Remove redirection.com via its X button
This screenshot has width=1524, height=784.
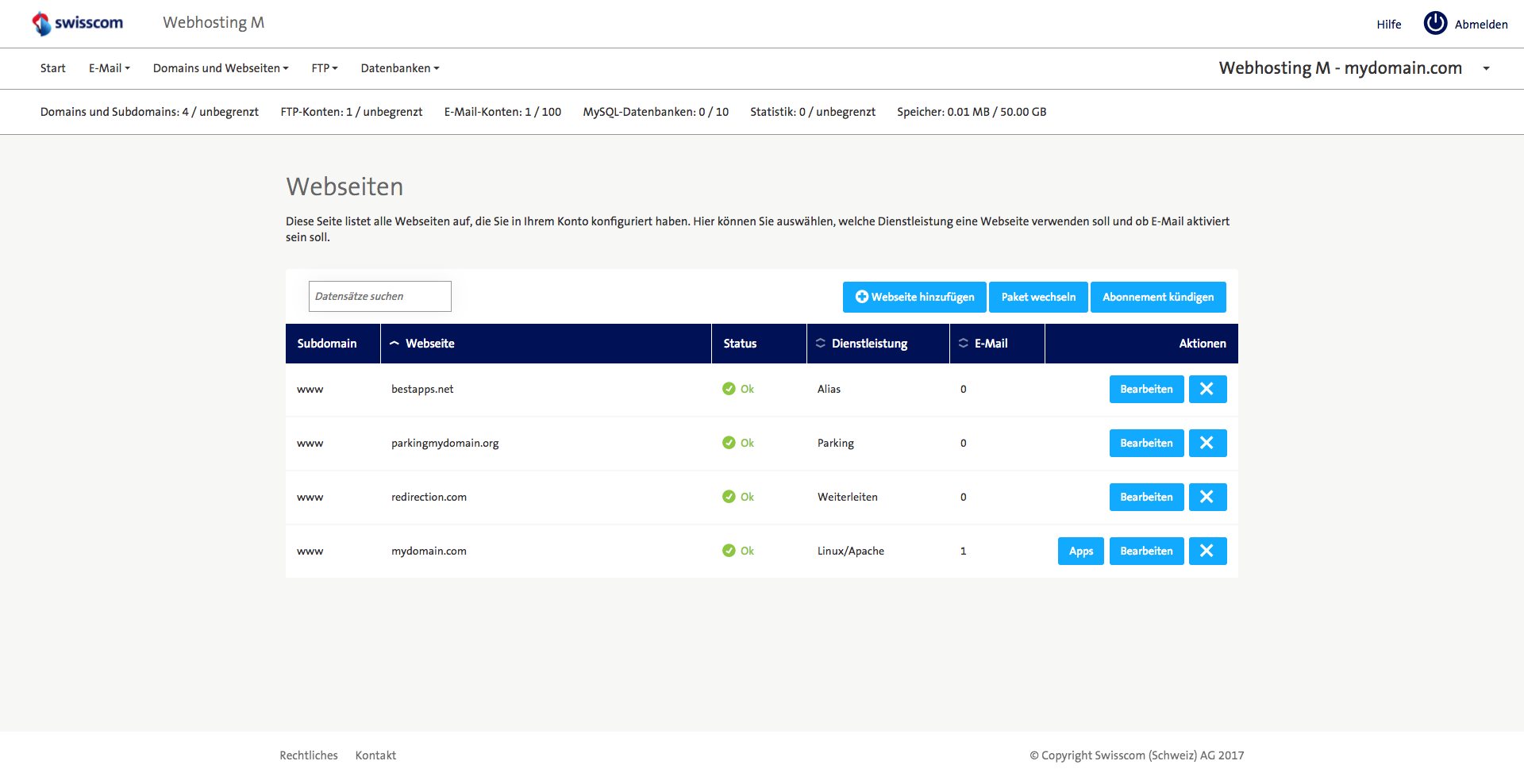click(1207, 497)
